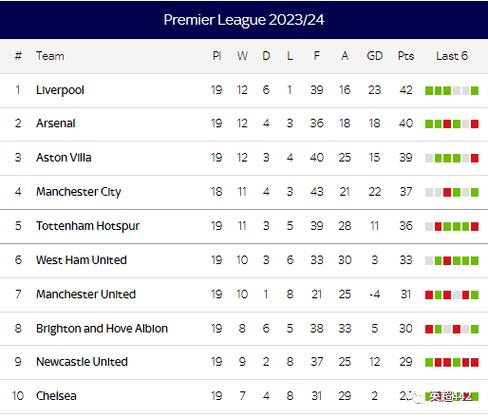This screenshot has width=488, height=418.
Task: Sort table by Pts column header
Action: point(406,56)
